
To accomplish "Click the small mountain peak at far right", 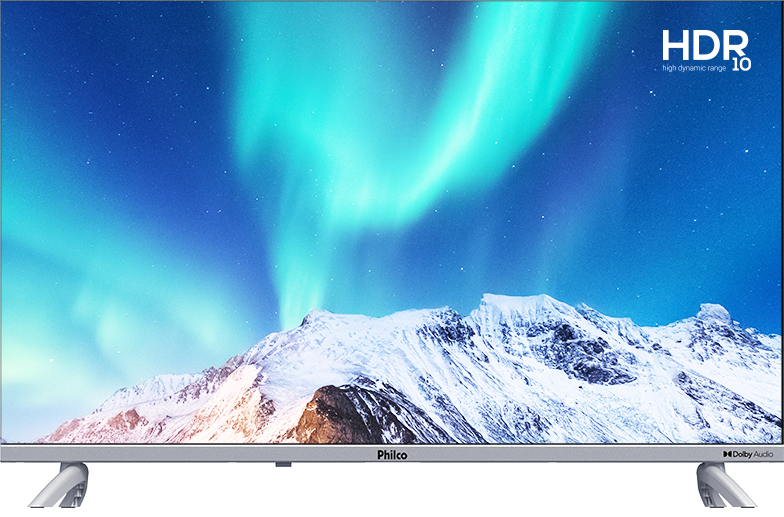I will tap(713, 312).
